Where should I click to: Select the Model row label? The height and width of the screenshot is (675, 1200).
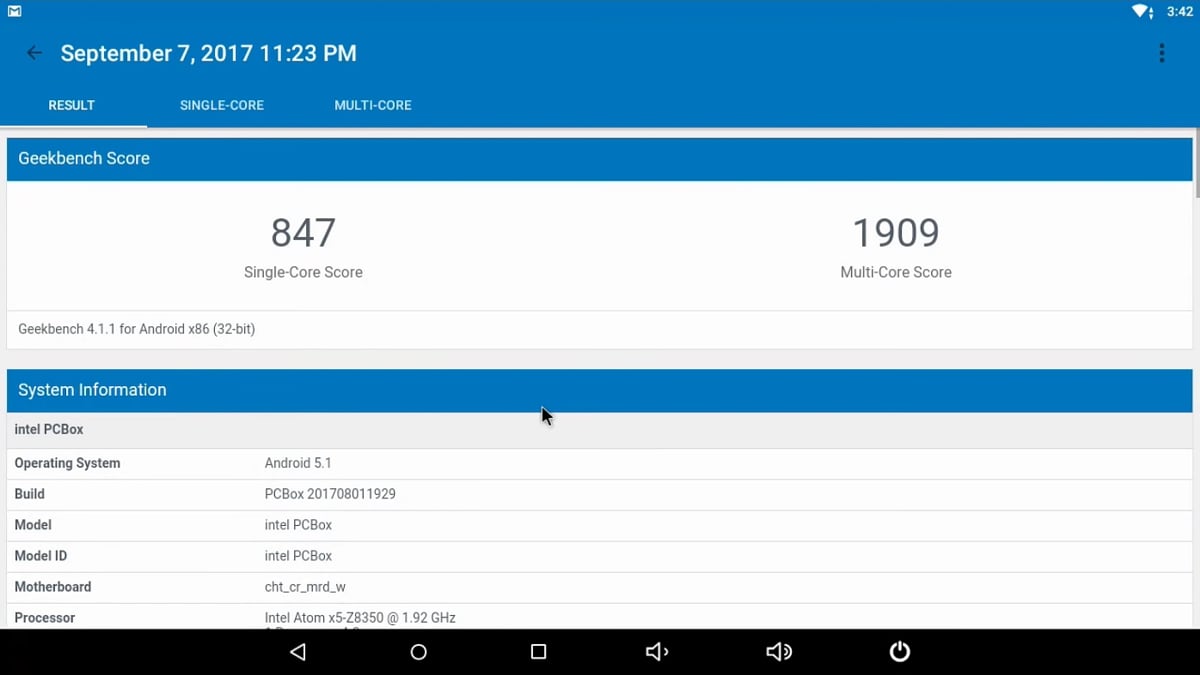point(33,525)
